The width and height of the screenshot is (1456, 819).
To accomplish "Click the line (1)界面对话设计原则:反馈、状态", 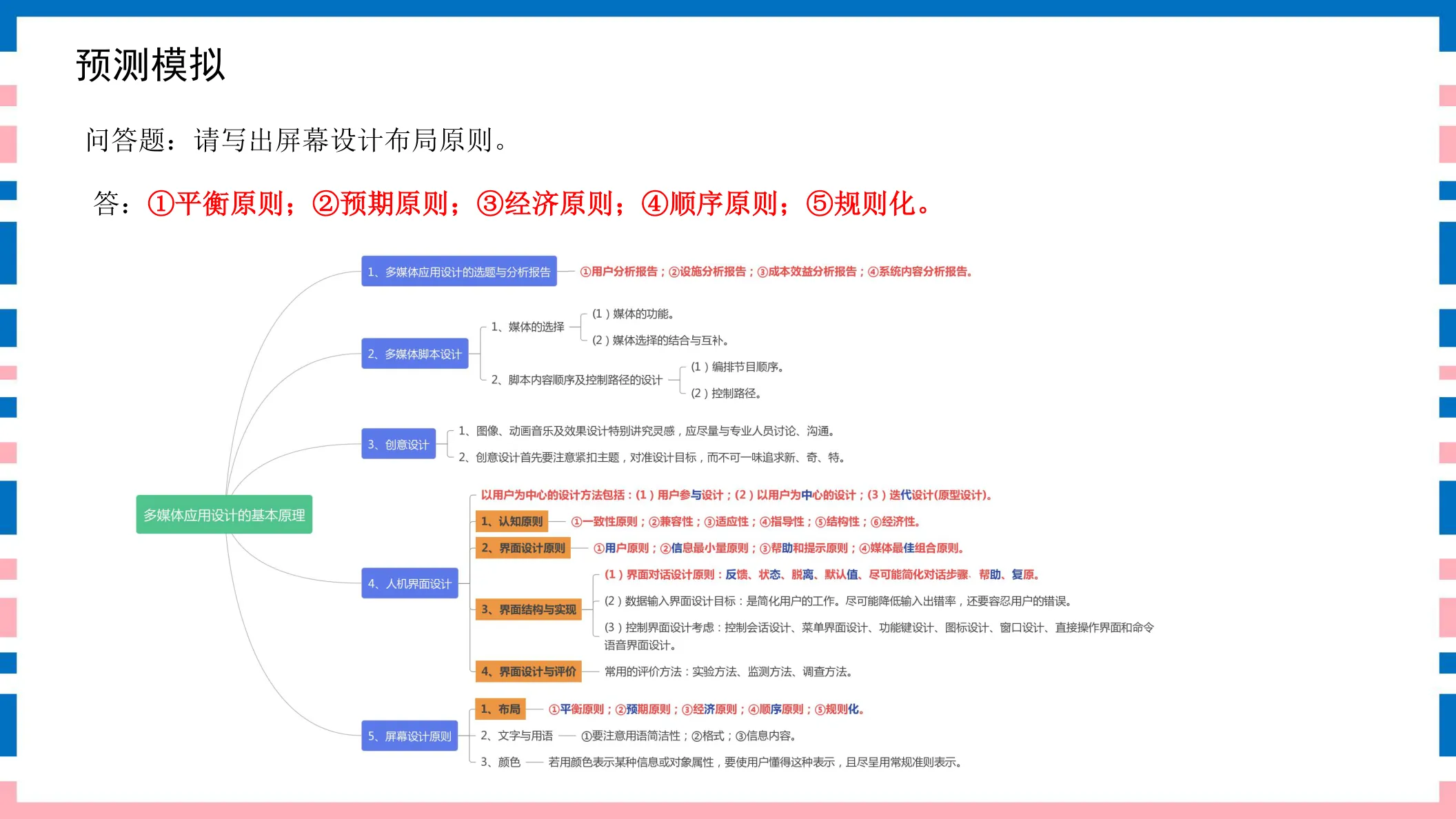I will [822, 574].
